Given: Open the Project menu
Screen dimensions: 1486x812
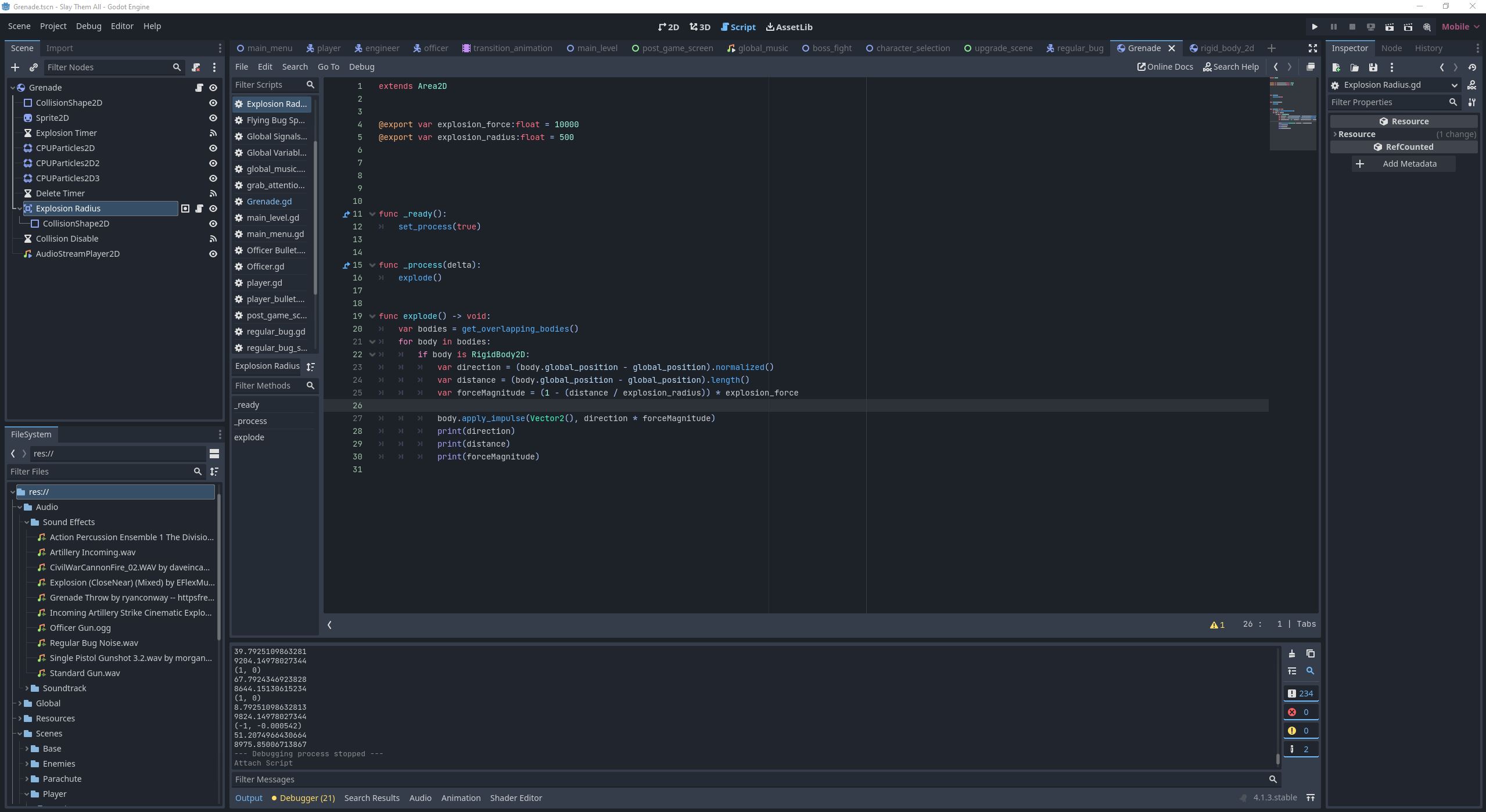Looking at the screenshot, I should 53,26.
